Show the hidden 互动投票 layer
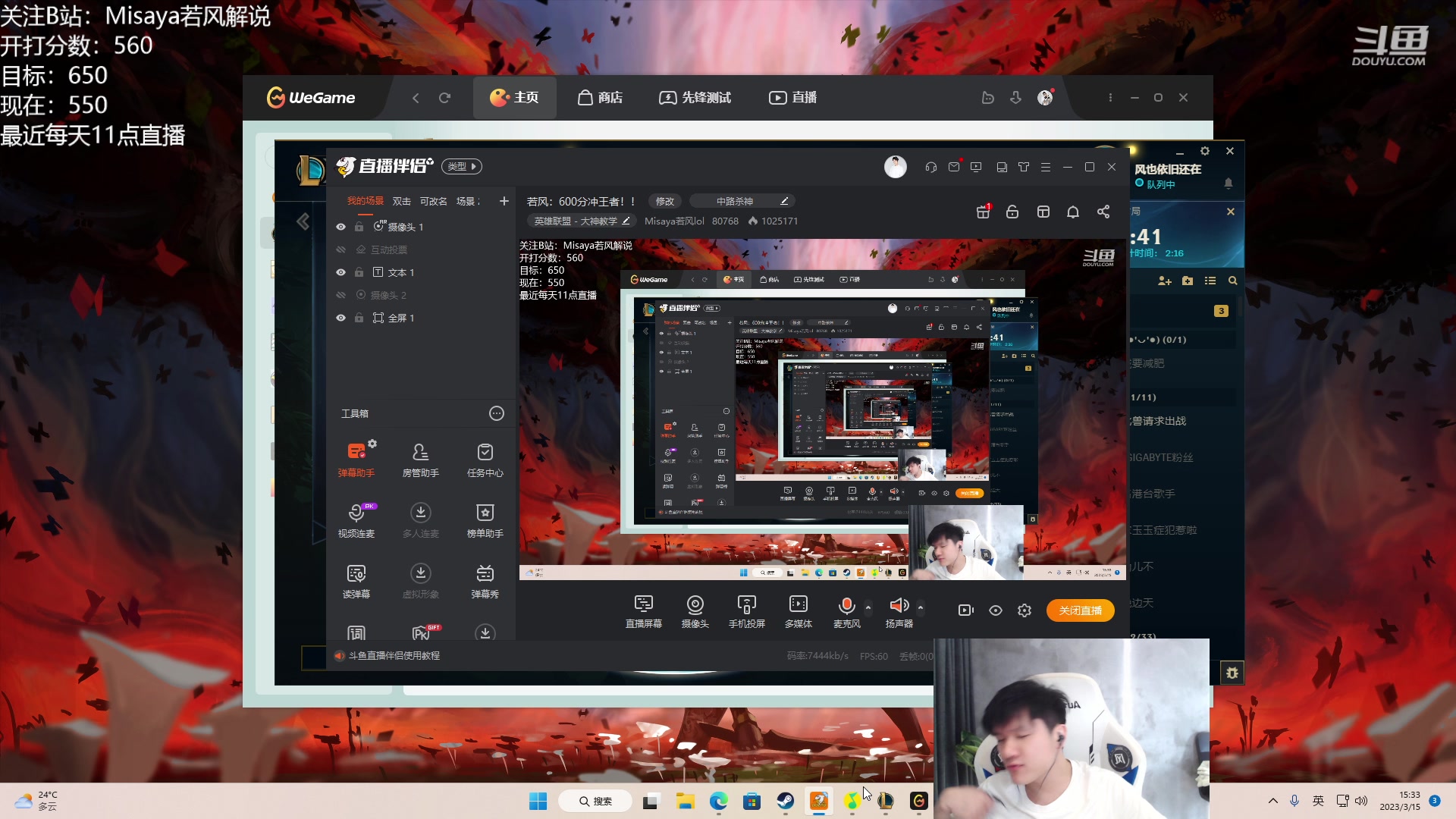Viewport: 1456px width, 819px height. click(340, 249)
